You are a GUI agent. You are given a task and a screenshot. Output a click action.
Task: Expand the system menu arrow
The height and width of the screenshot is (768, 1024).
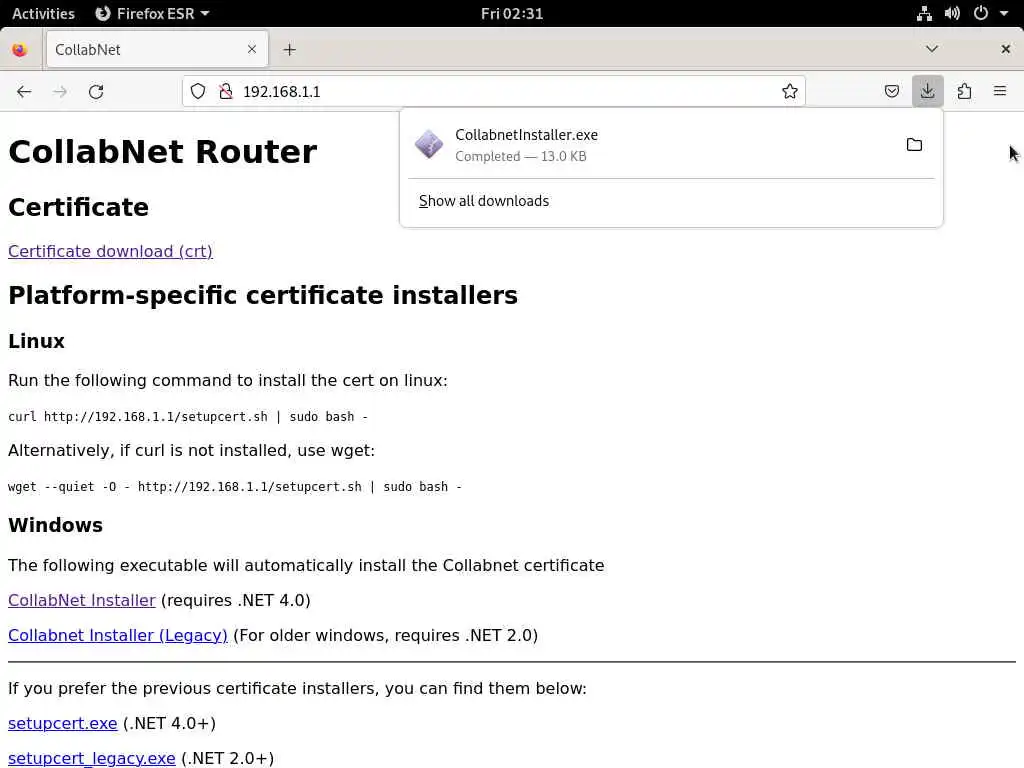click(x=1004, y=13)
